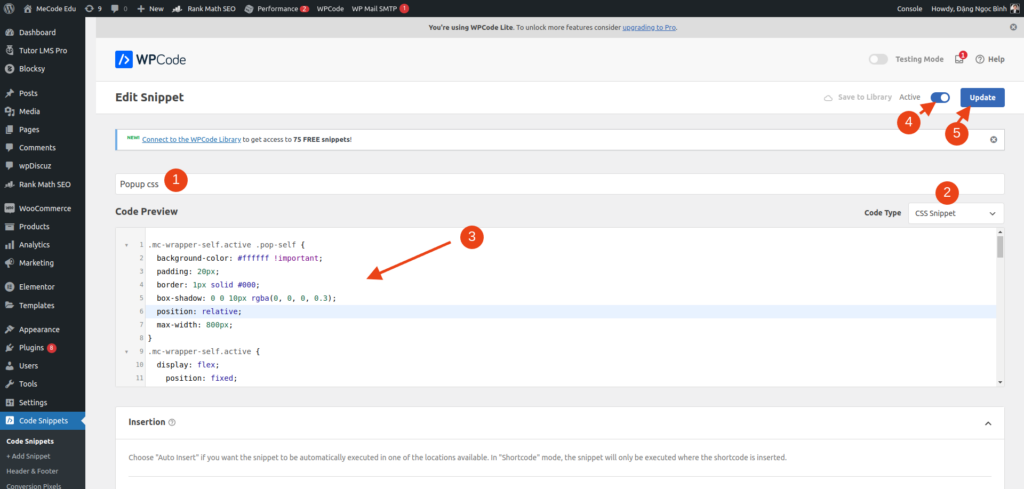Click the Help question mark icon

click(x=980, y=59)
